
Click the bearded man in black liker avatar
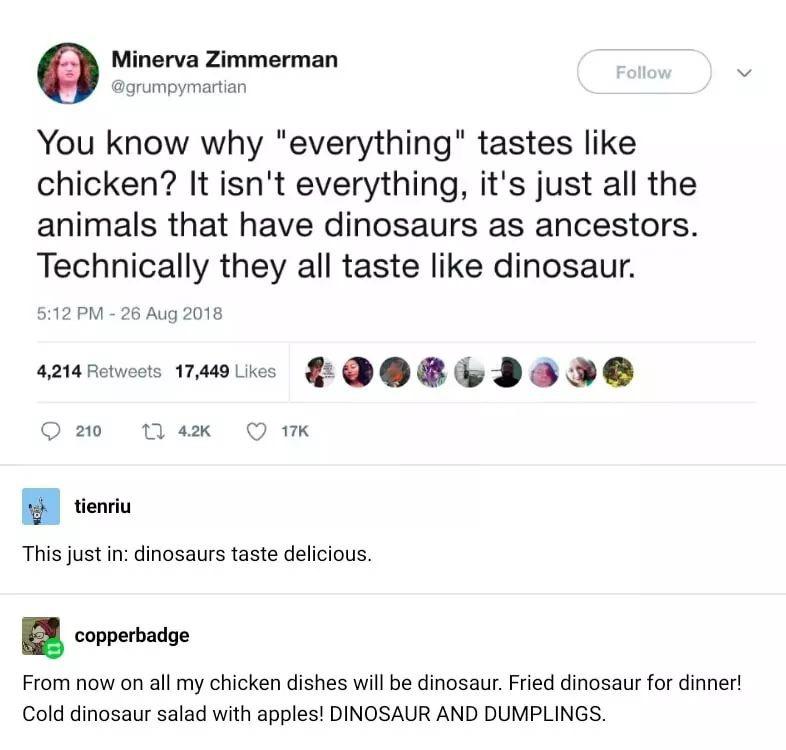point(506,372)
